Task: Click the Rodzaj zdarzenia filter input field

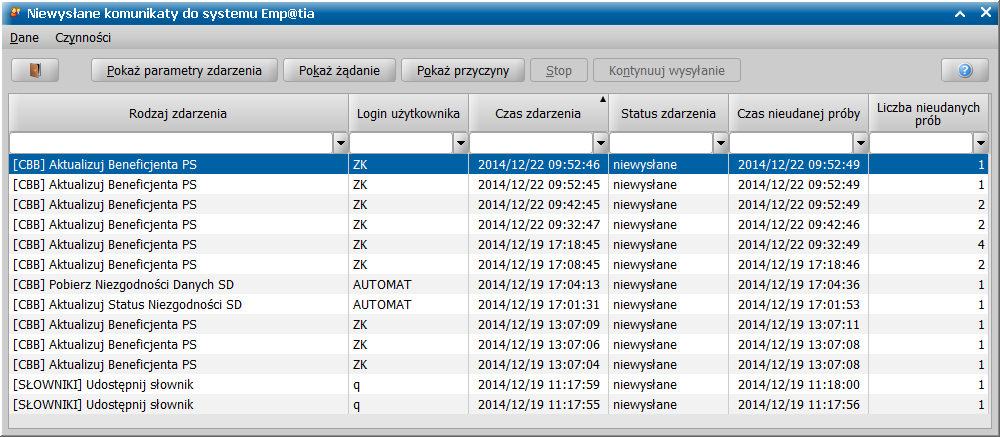Action: coord(172,144)
